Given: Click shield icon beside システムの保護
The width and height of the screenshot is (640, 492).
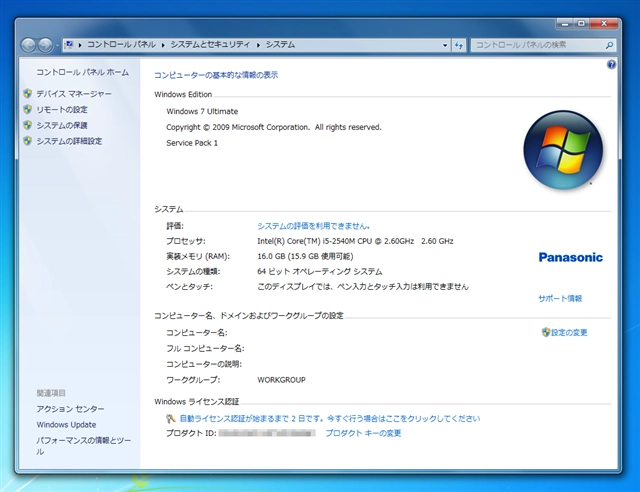Looking at the screenshot, I should 27,125.
